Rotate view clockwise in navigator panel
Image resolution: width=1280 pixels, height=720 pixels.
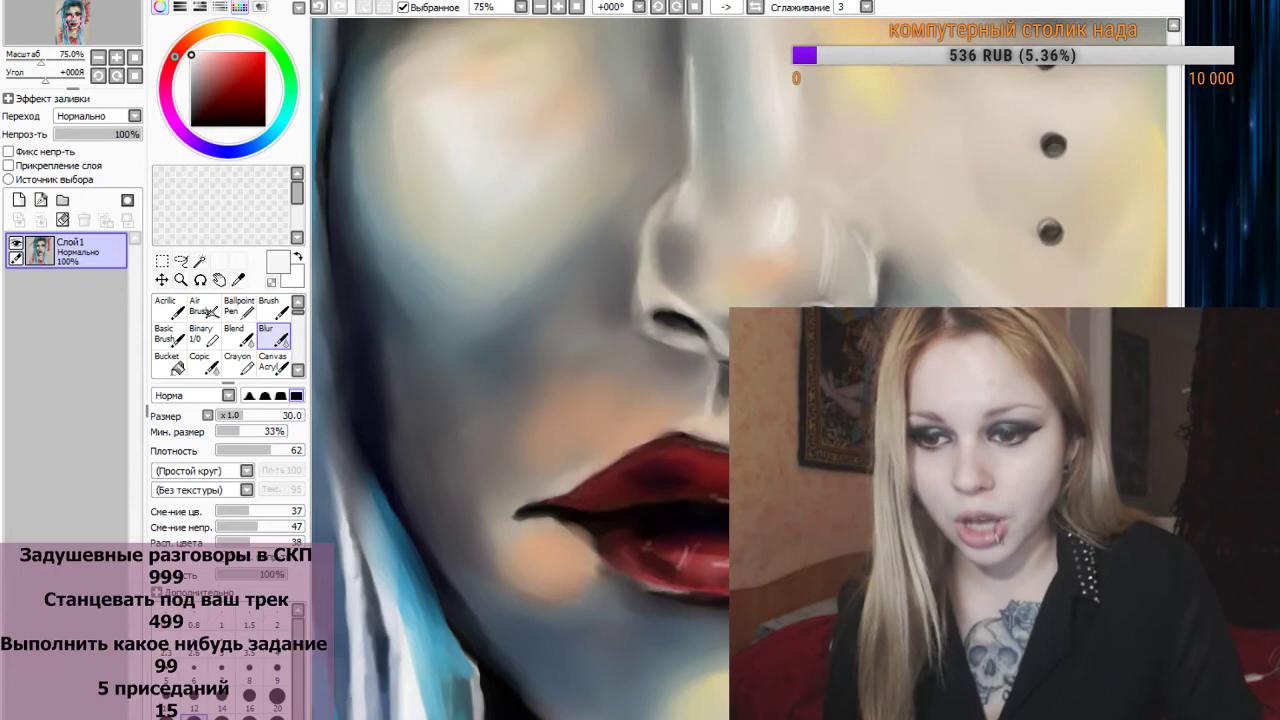(x=117, y=75)
